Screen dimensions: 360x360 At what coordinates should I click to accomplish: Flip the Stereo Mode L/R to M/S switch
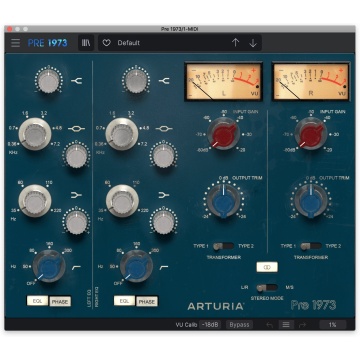pos(267,287)
